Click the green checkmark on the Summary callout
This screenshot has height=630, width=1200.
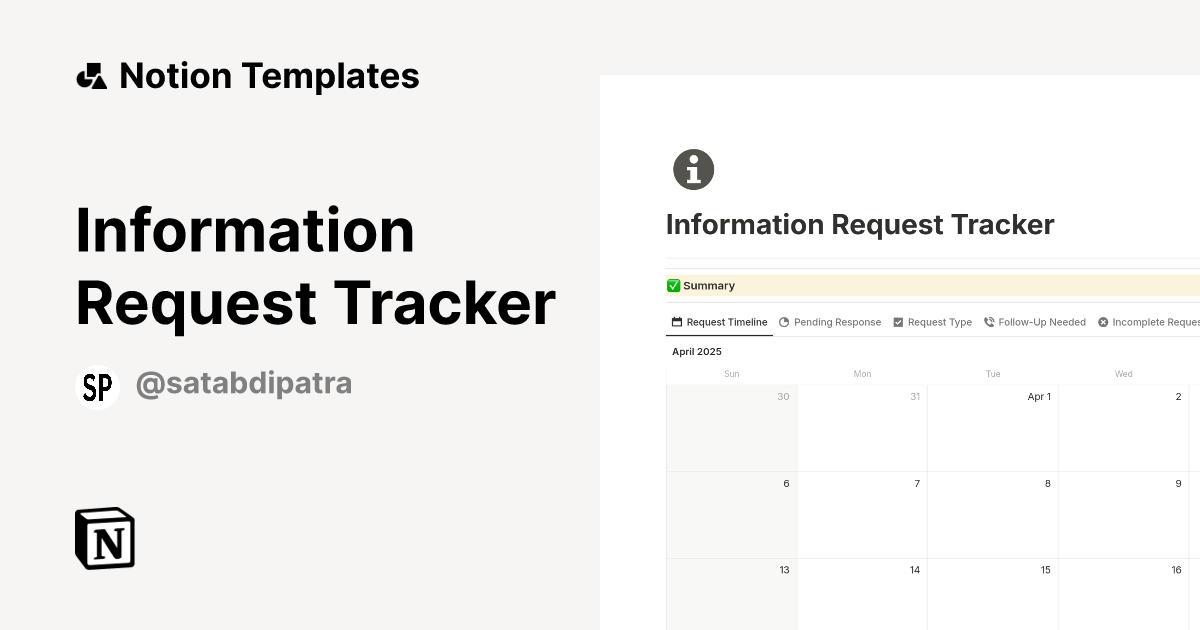(x=674, y=285)
